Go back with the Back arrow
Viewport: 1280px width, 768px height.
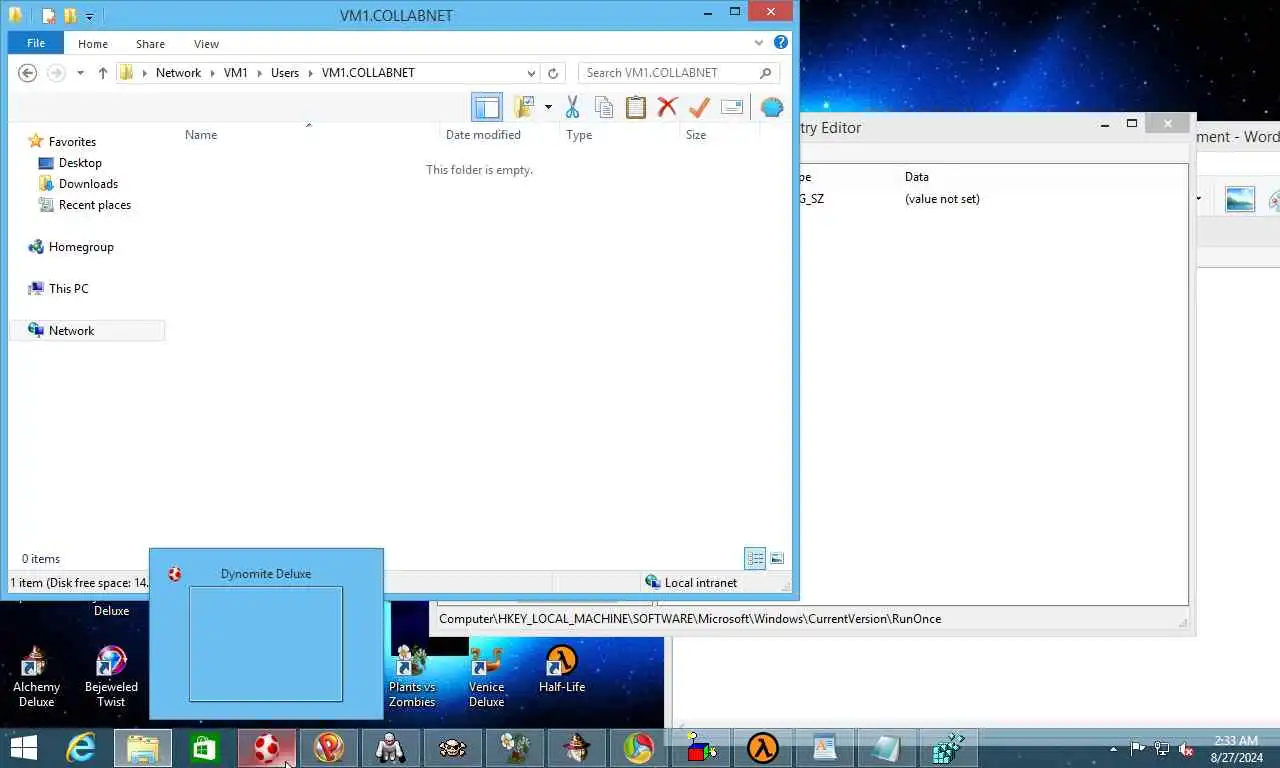pyautogui.click(x=28, y=72)
